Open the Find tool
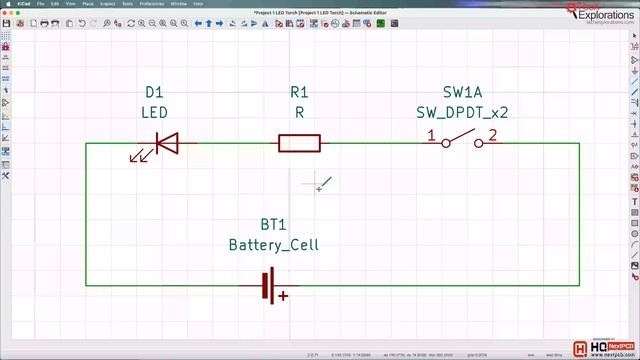This screenshot has height=360, width=640. tap(107, 24)
